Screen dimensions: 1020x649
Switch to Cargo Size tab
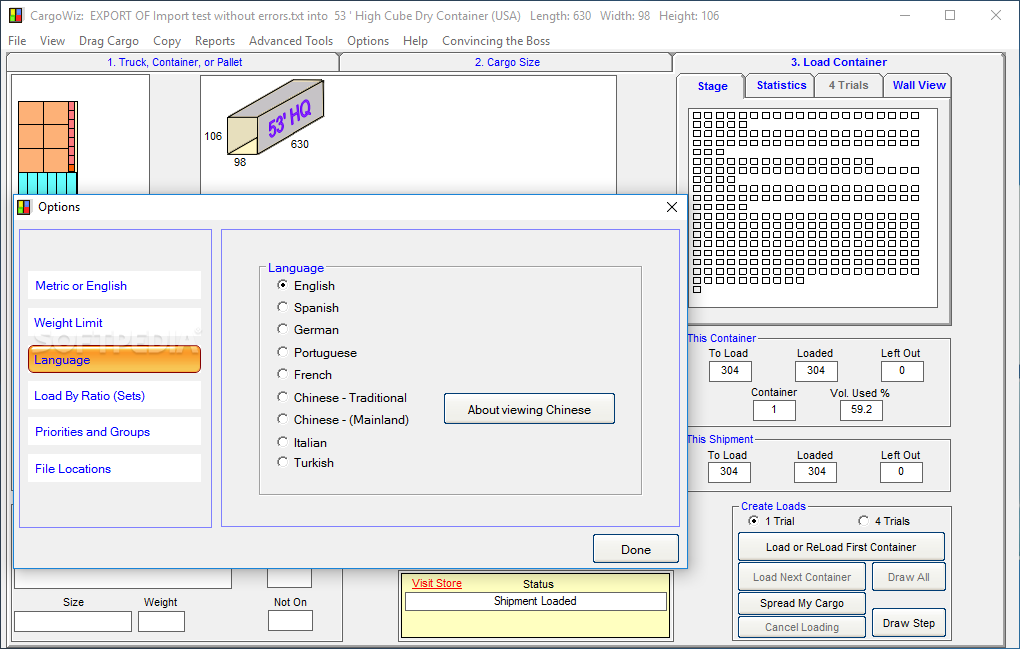(x=507, y=62)
